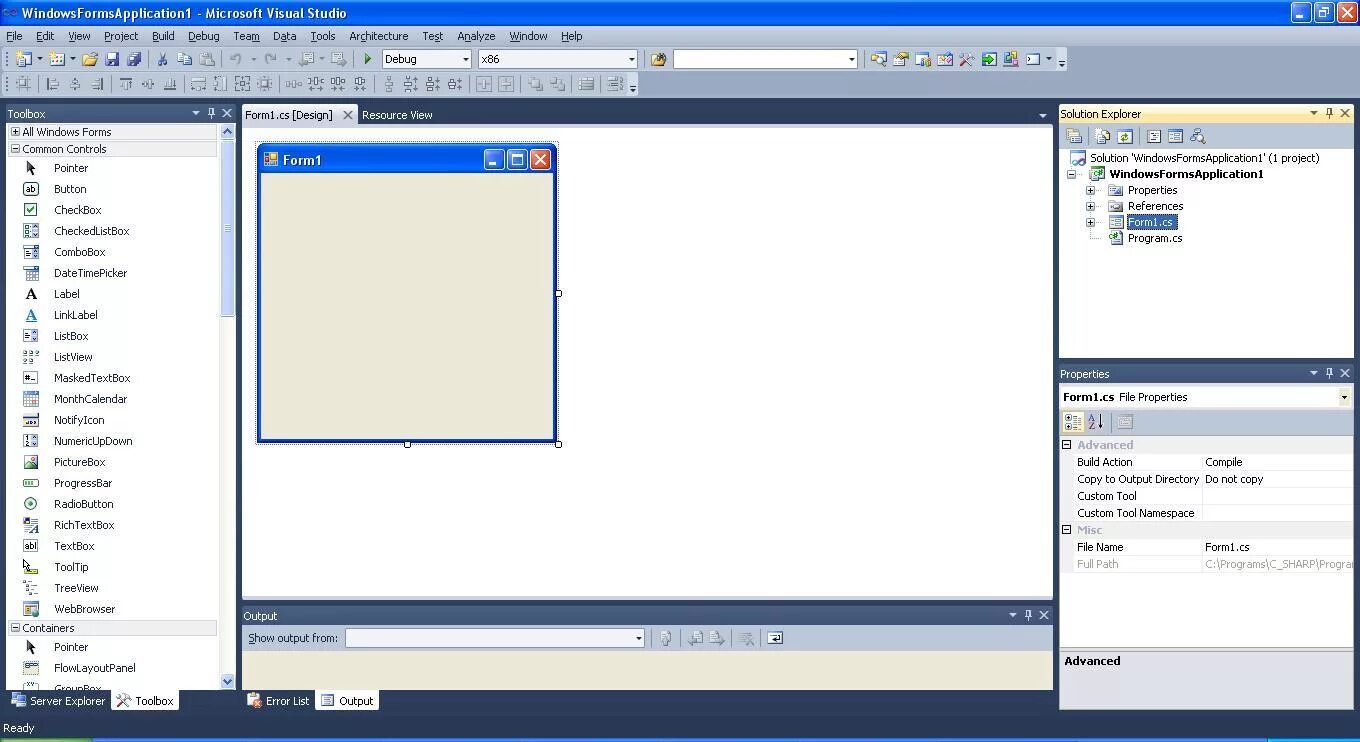
Task: Collapse Common Controls toolbox group
Action: (x=15, y=149)
